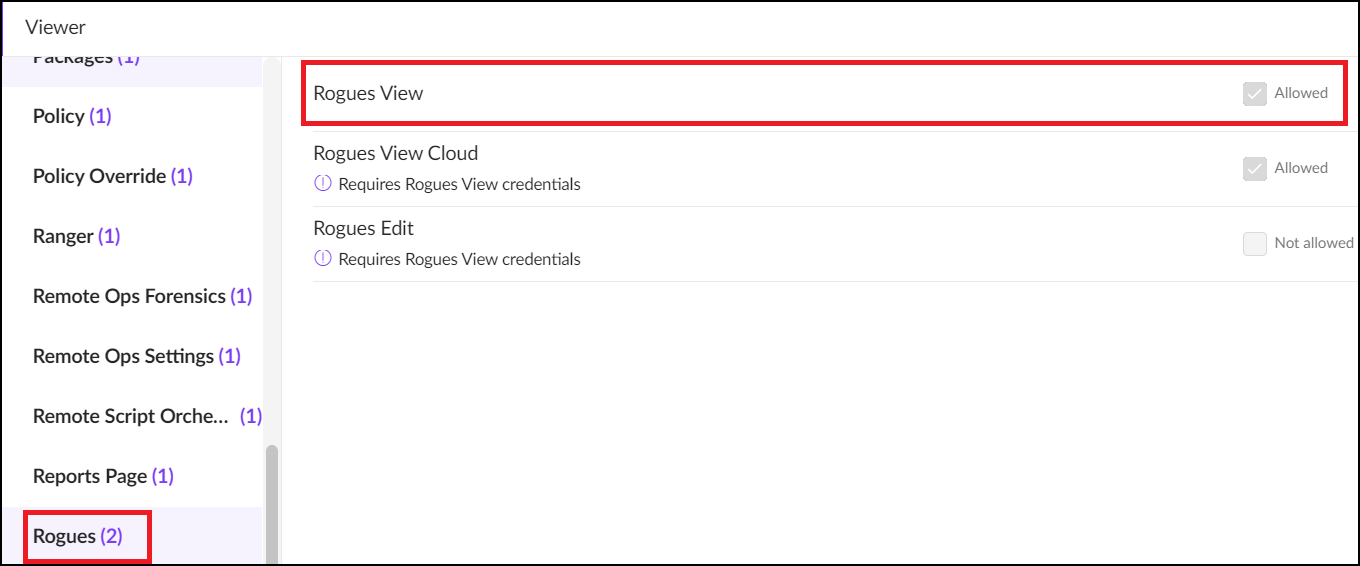The width and height of the screenshot is (1360, 566).
Task: Toggle the Rogues View Cloud Allowed checkbox
Action: pos(1254,169)
